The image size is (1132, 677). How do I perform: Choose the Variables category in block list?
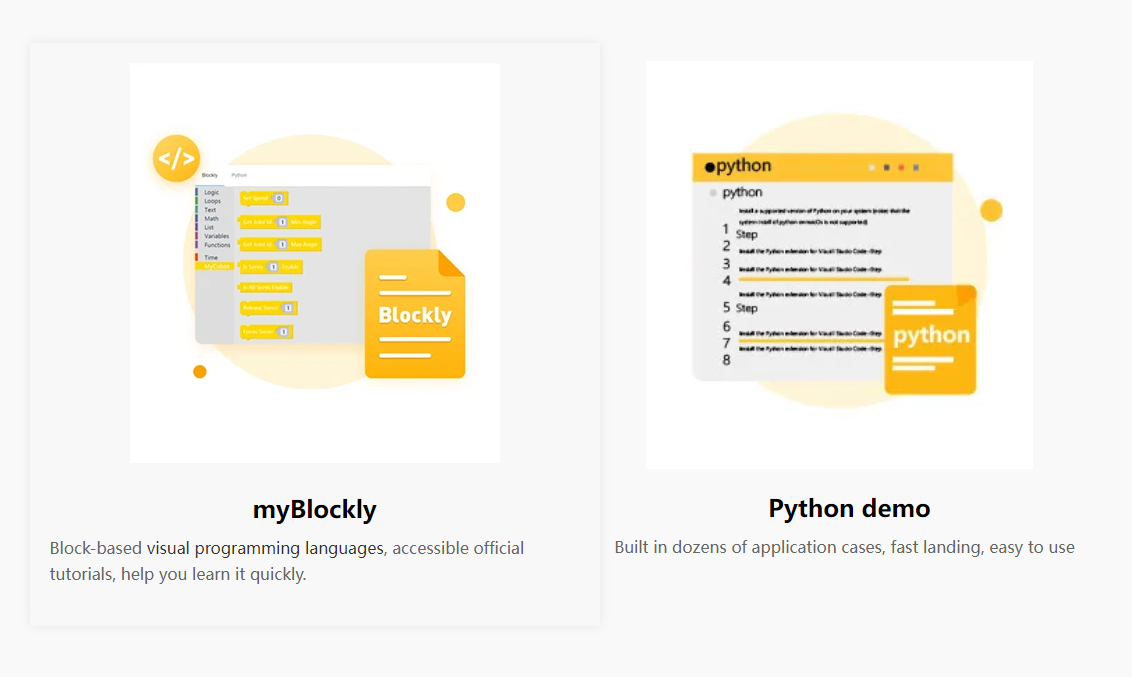click(x=216, y=236)
